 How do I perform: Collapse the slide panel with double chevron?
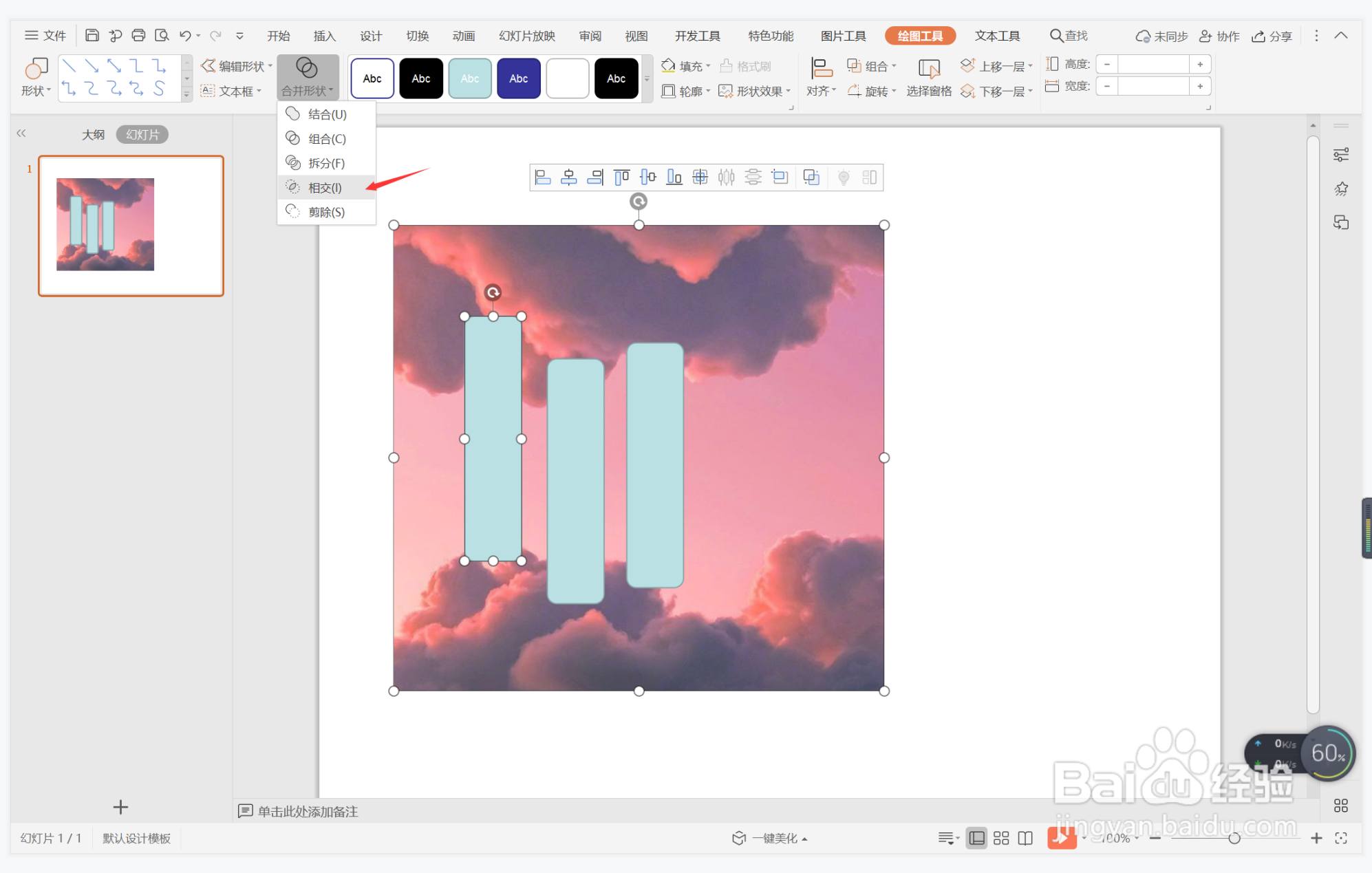tap(21, 133)
